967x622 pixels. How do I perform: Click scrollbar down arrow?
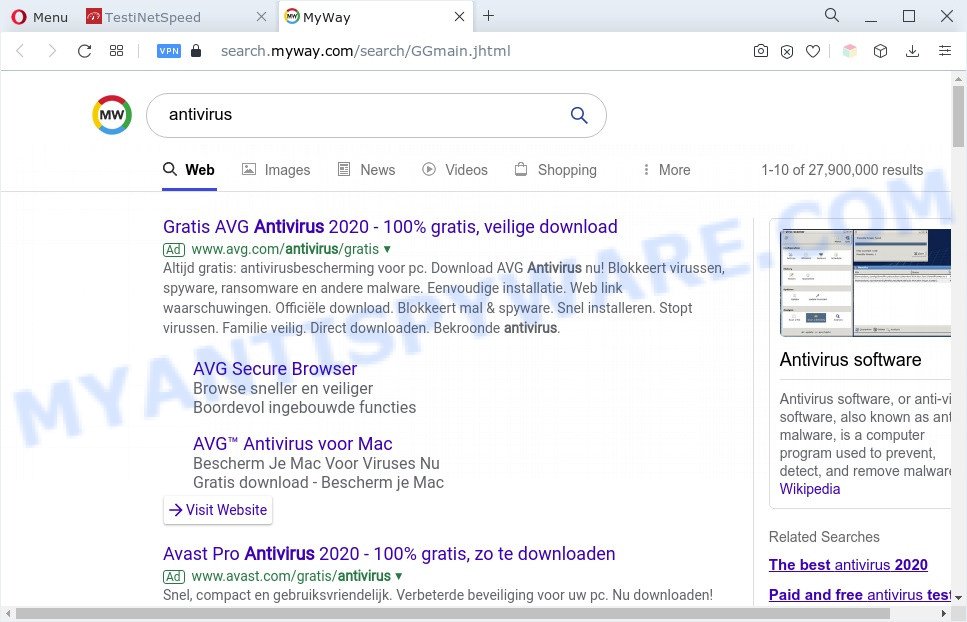pyautogui.click(x=958, y=597)
